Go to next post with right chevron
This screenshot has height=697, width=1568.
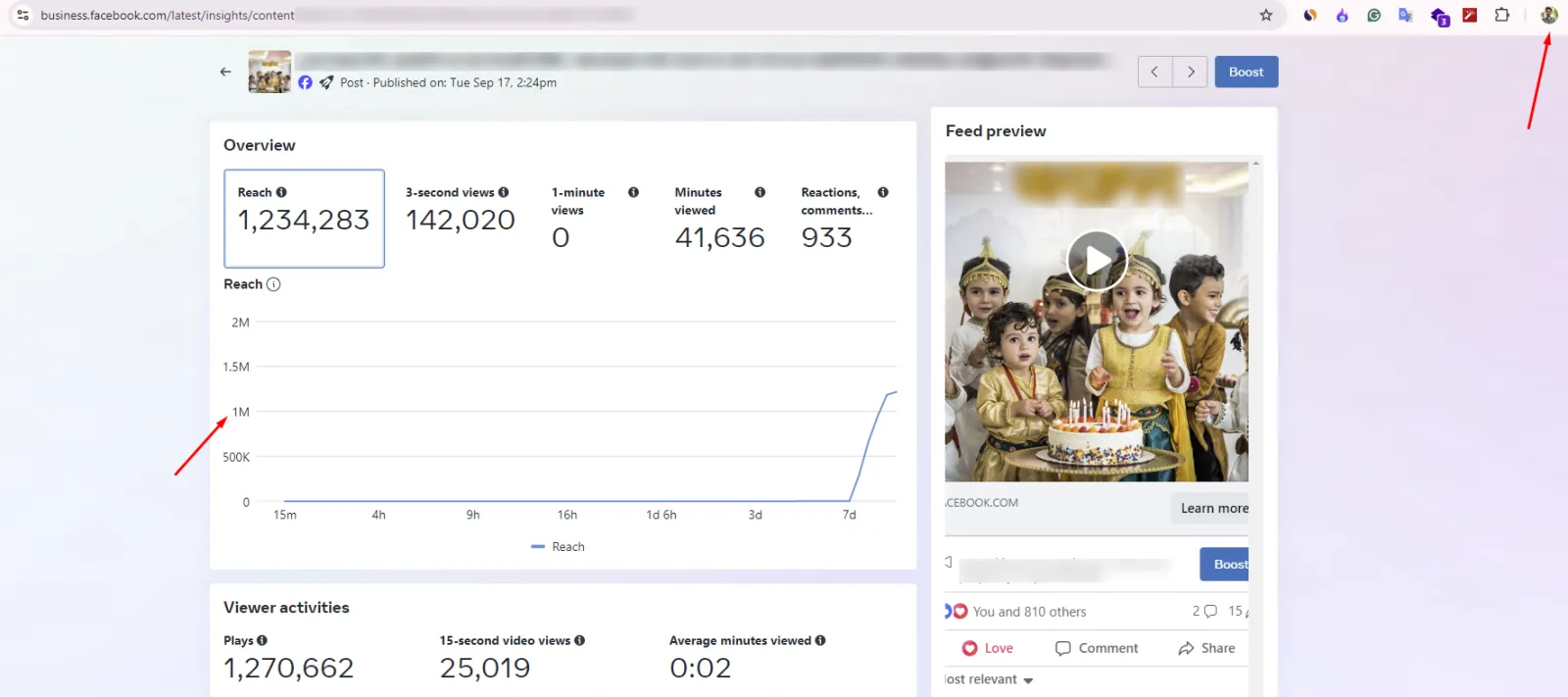coord(1190,72)
